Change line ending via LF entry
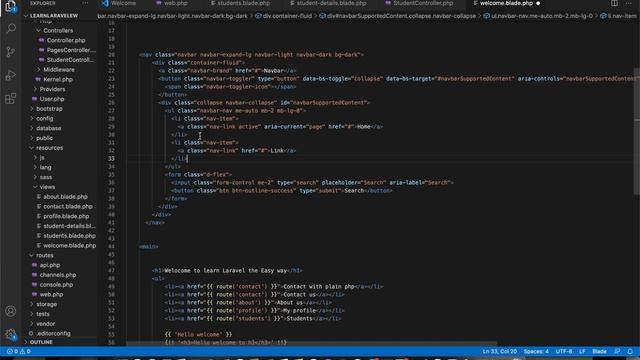 (582, 351)
